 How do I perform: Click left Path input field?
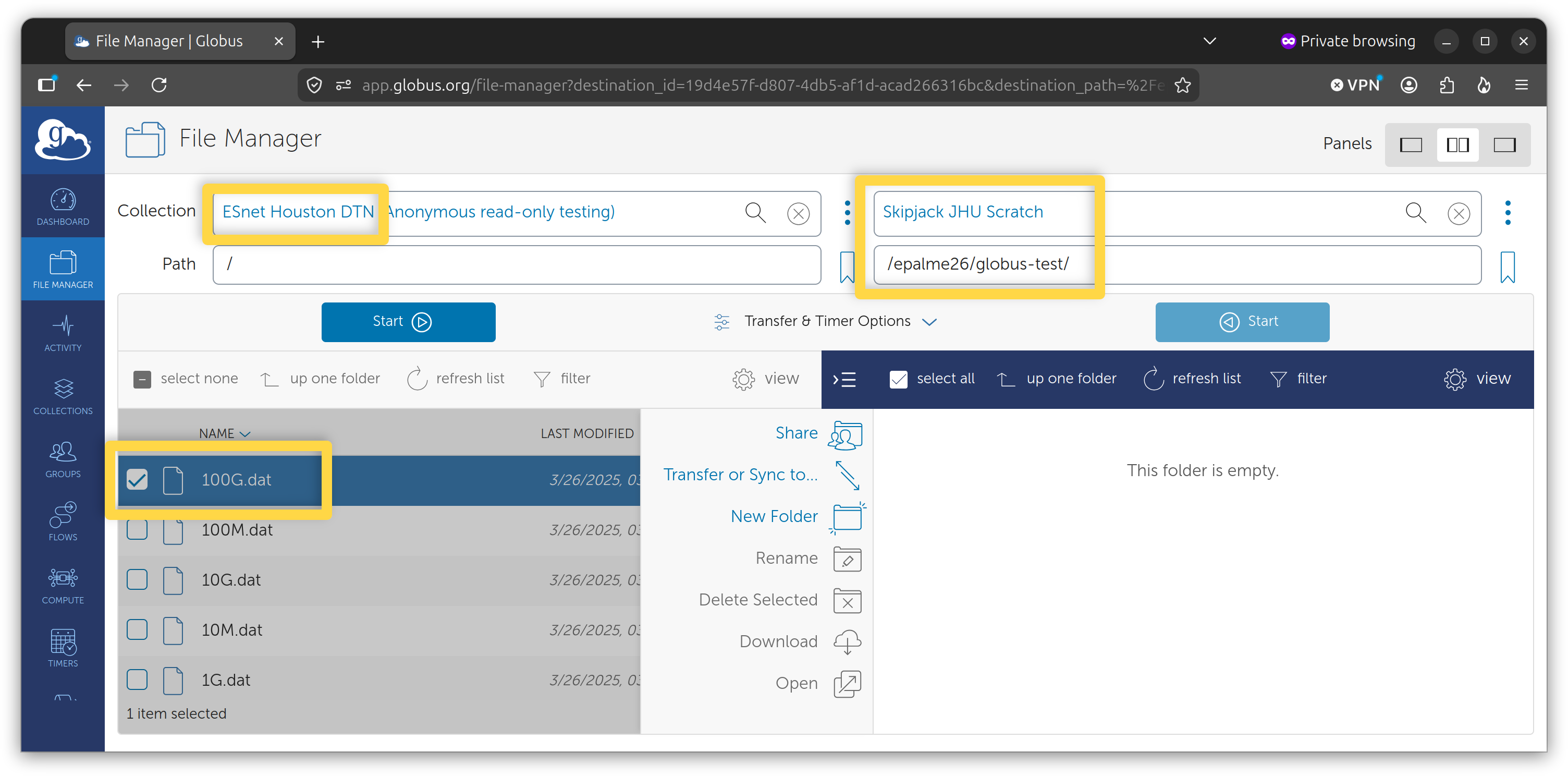517,264
